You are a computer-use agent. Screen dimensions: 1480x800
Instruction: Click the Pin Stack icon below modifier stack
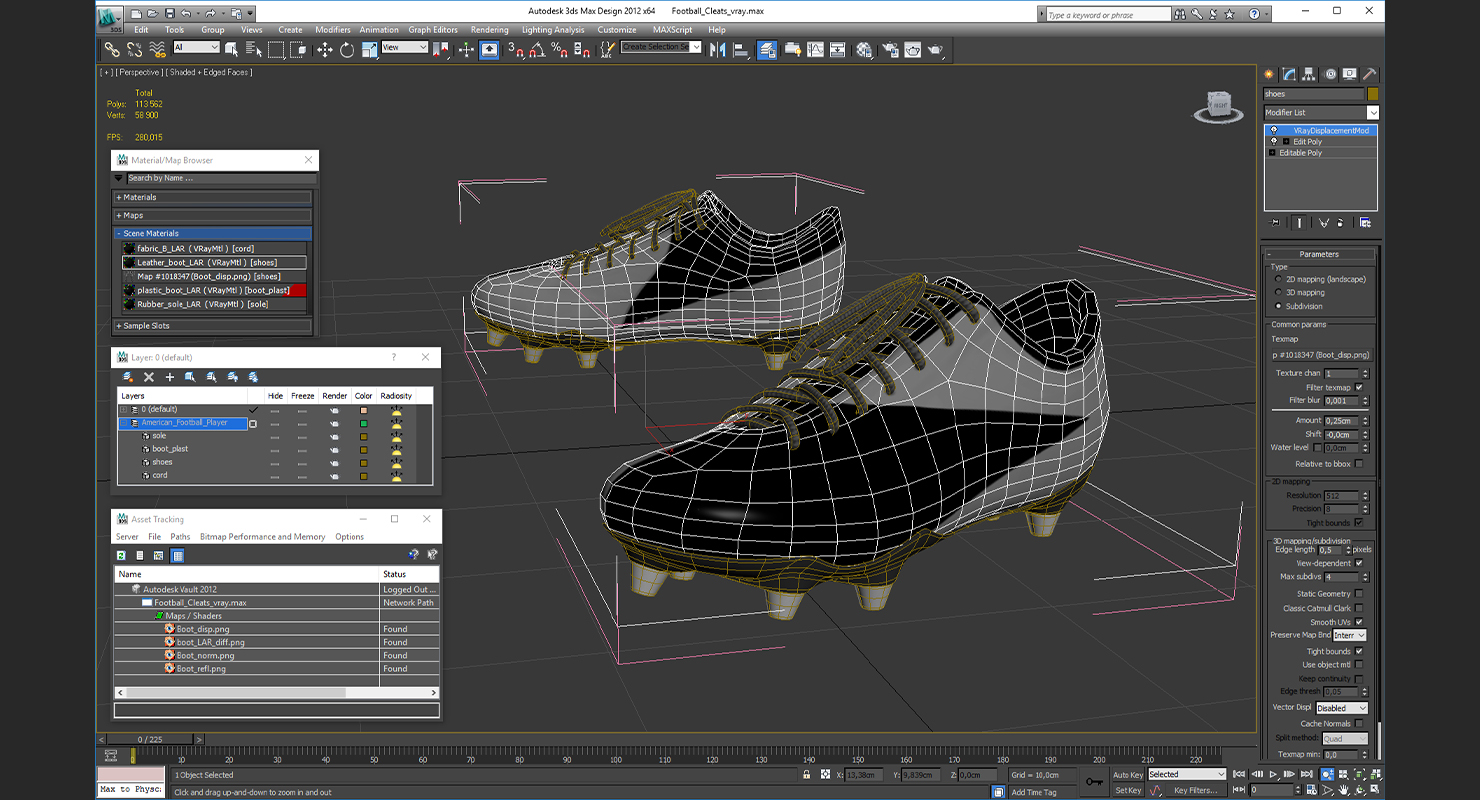pos(1274,223)
